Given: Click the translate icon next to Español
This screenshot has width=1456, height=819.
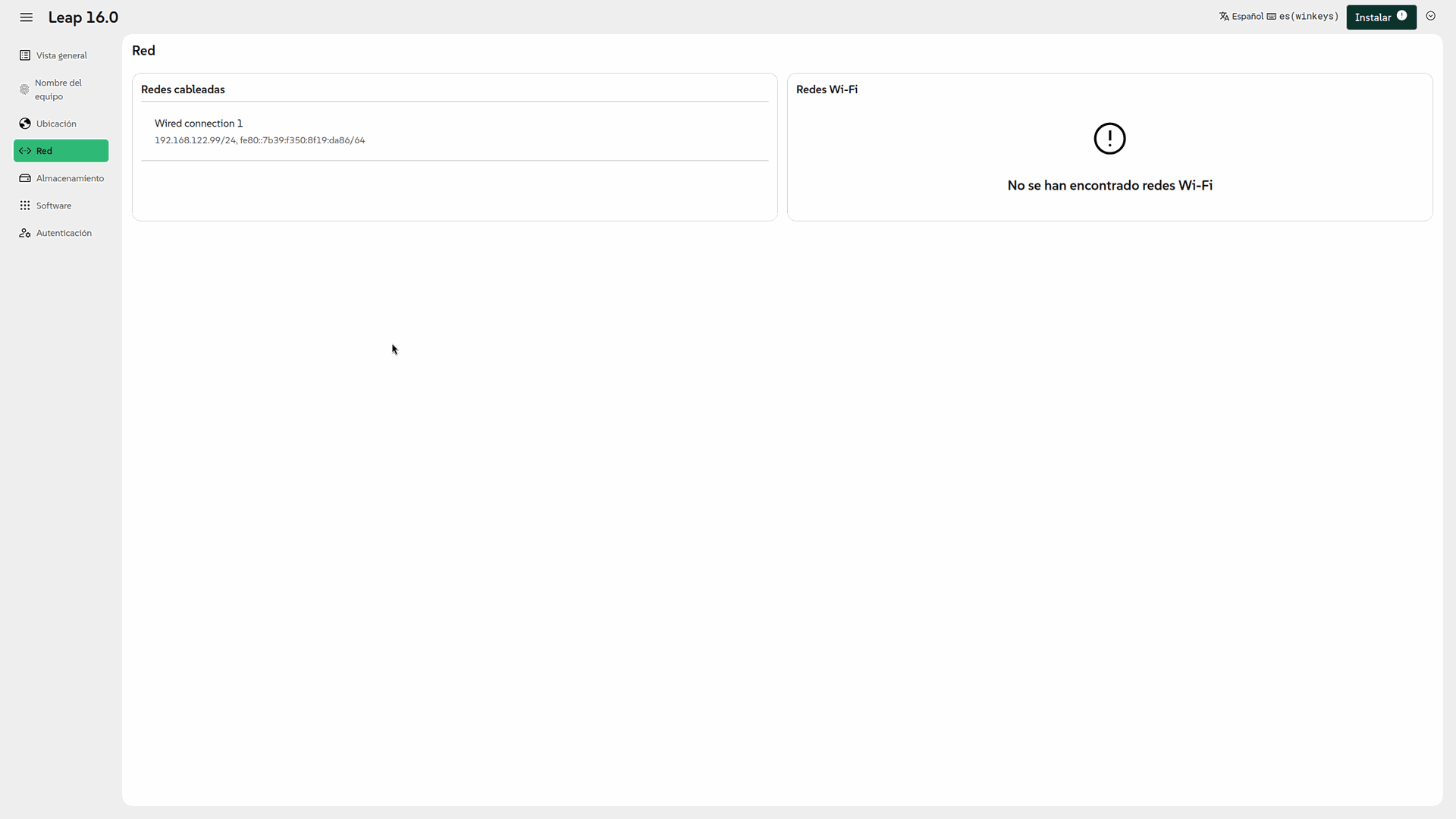Looking at the screenshot, I should [1224, 17].
